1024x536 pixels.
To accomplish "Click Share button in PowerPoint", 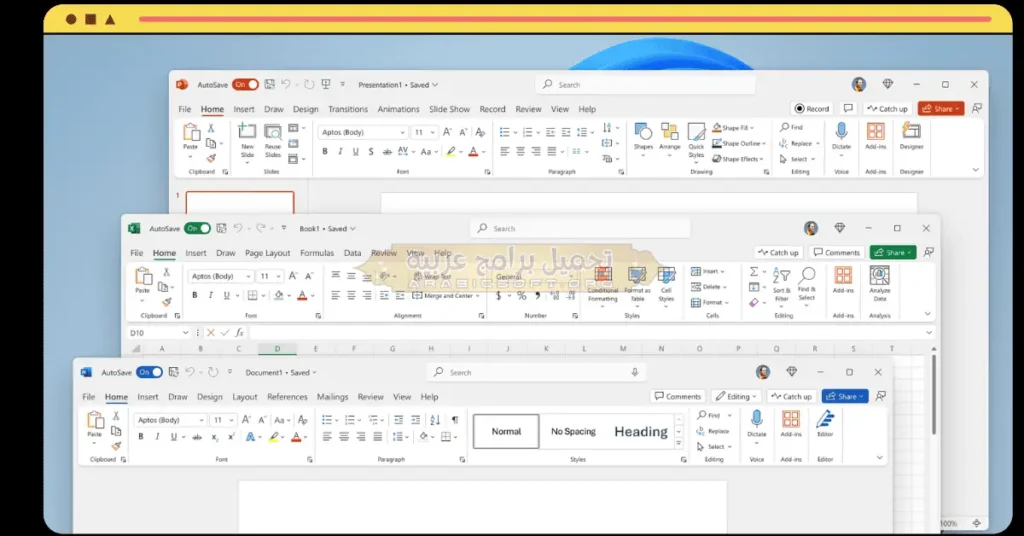I will tap(941, 108).
